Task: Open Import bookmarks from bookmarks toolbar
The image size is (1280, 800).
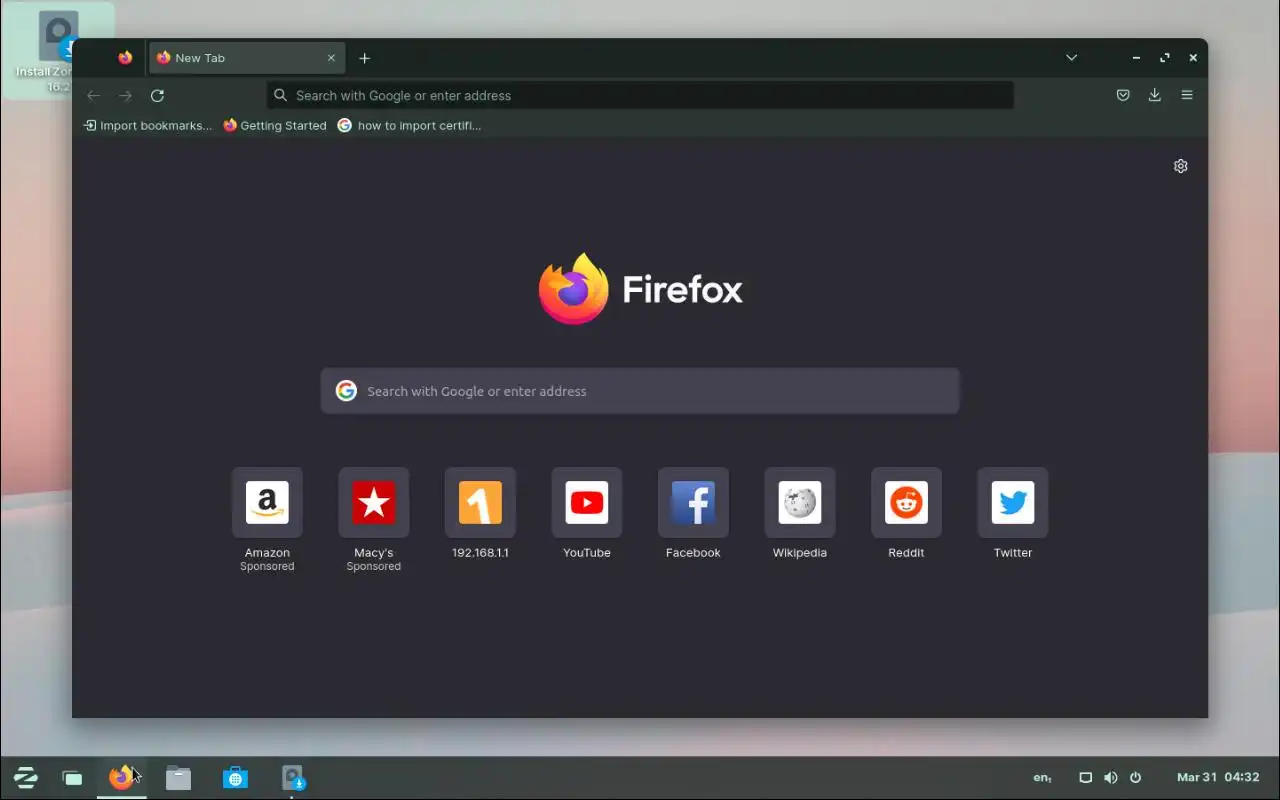Action: (148, 126)
